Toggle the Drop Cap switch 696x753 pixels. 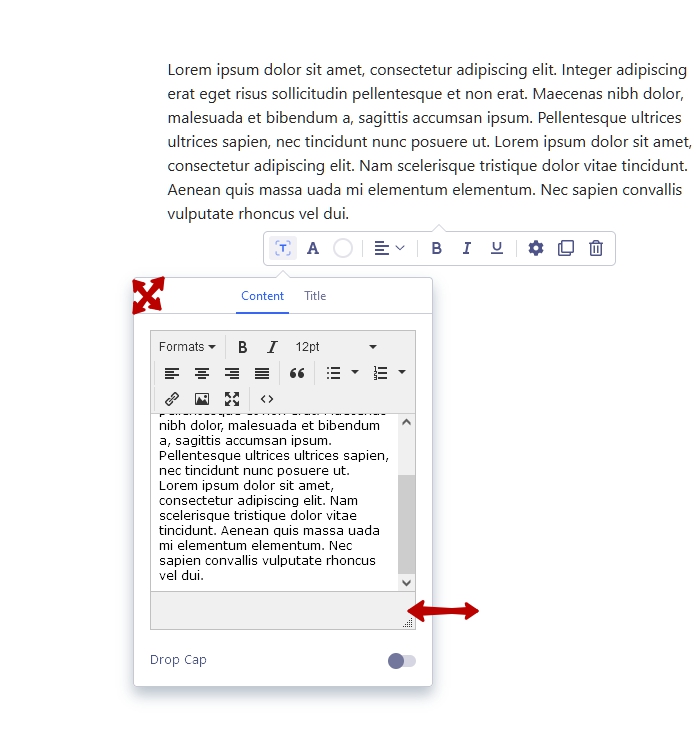[x=402, y=661]
